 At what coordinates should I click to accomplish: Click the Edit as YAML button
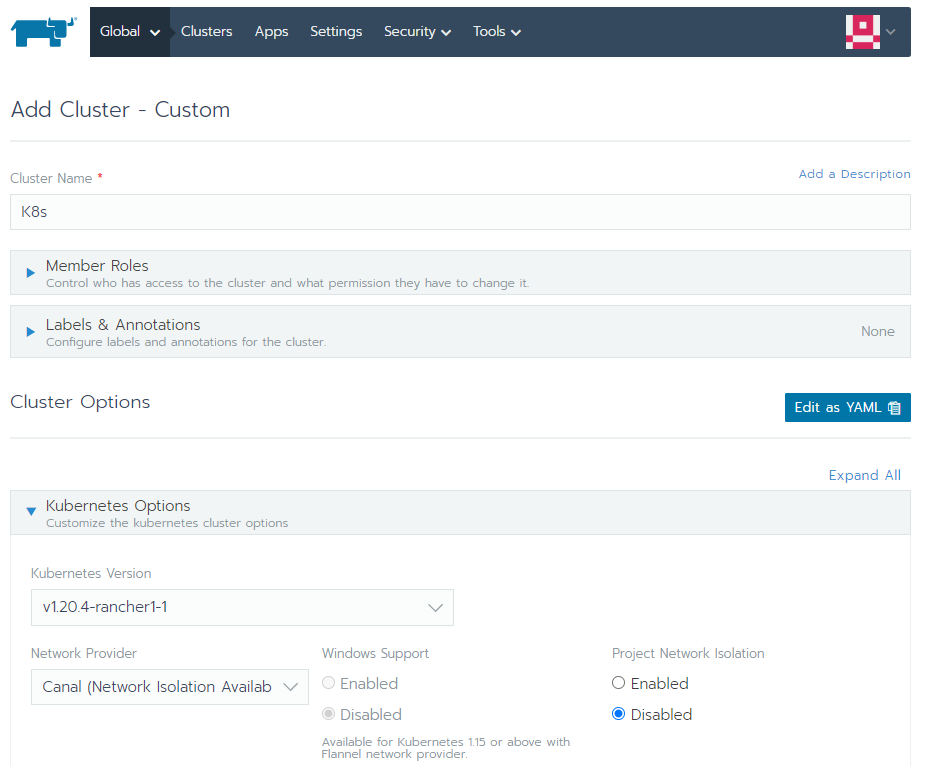coord(848,407)
